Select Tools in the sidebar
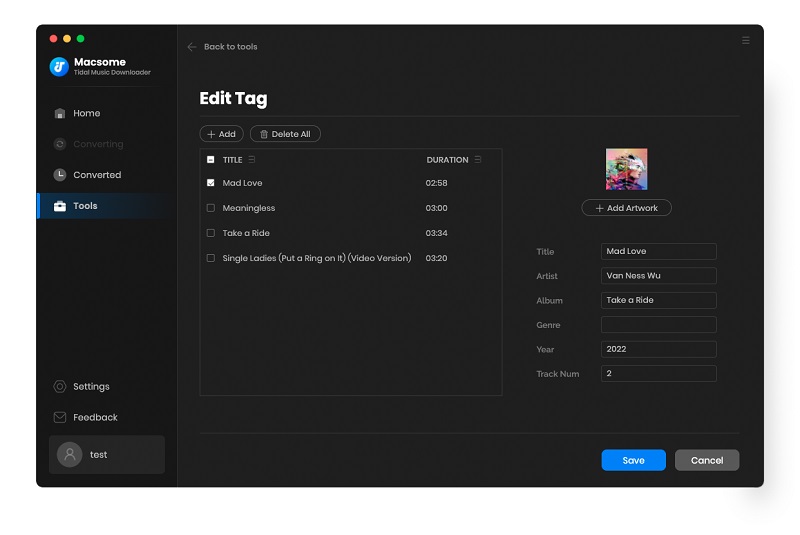 pyautogui.click(x=105, y=206)
